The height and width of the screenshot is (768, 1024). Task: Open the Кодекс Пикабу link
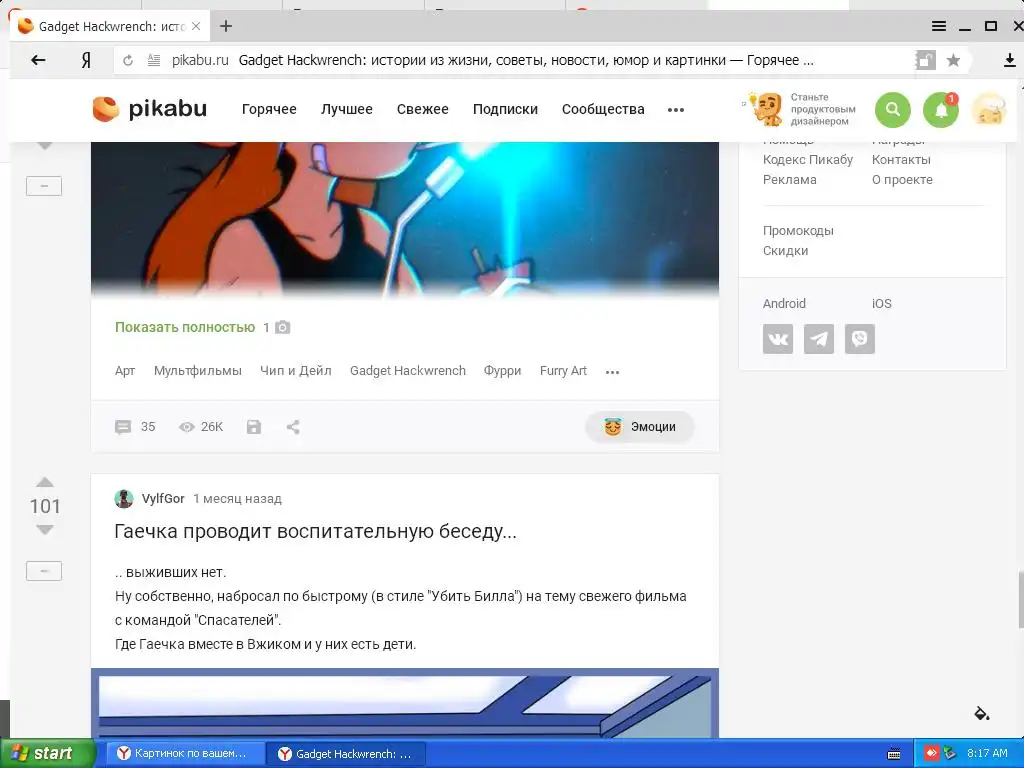click(x=808, y=159)
